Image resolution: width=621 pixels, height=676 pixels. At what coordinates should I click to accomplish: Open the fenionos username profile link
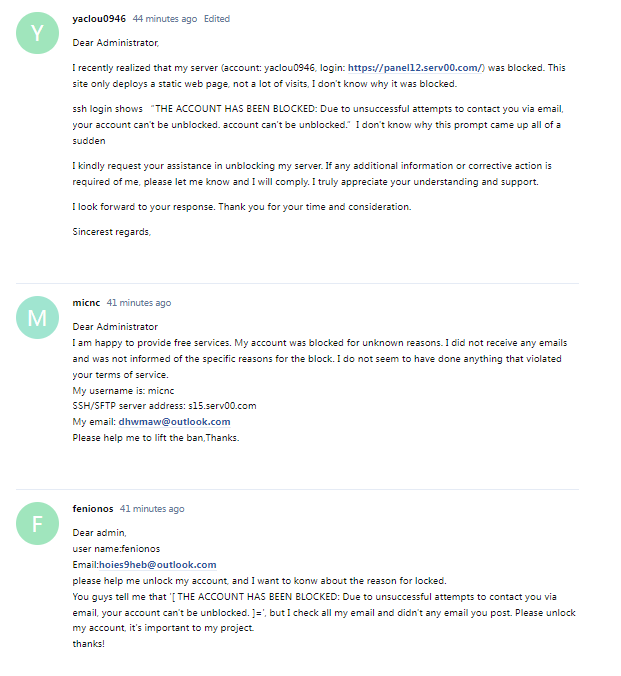coord(93,509)
